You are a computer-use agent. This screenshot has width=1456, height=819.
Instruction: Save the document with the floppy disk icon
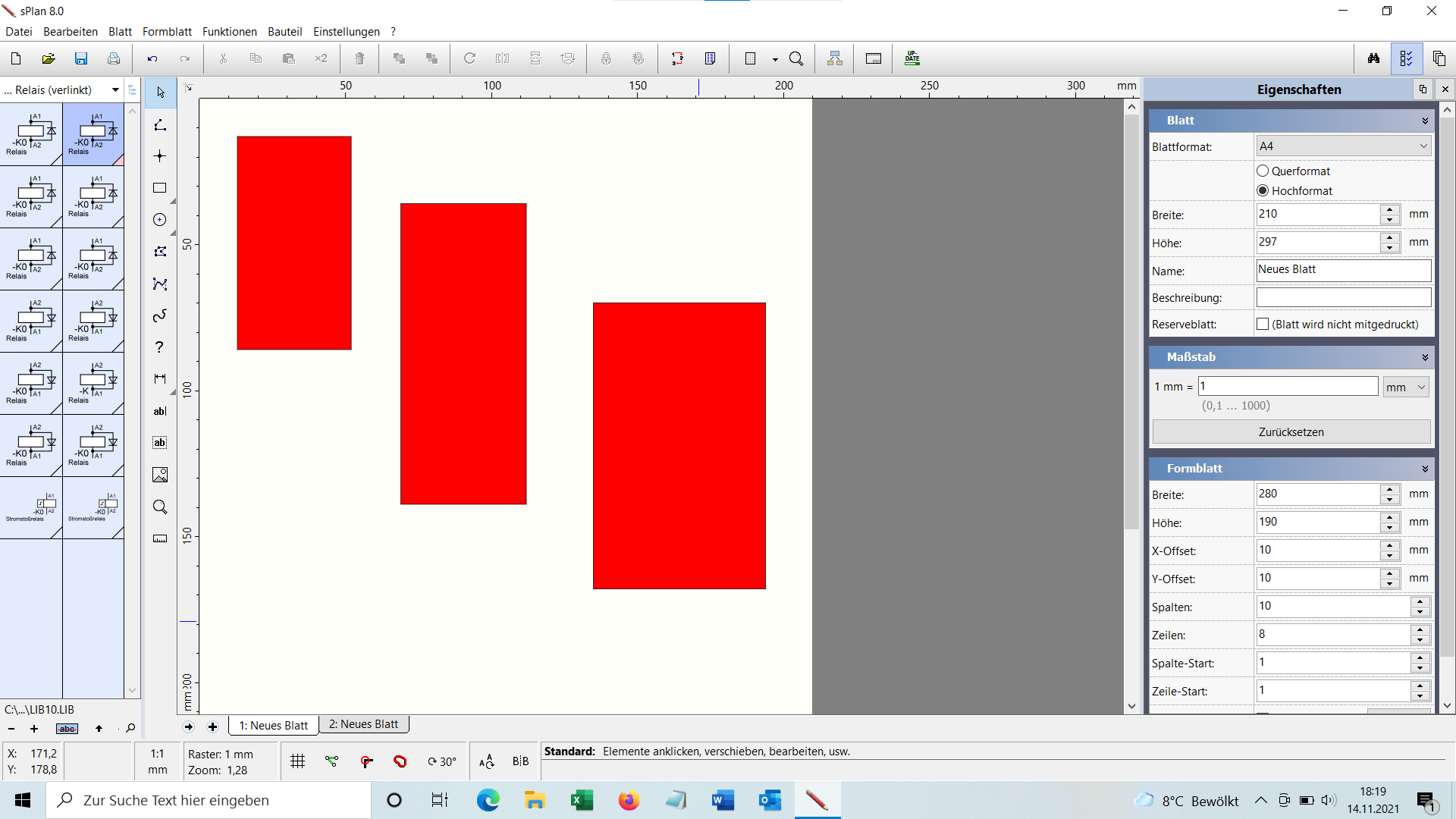[x=81, y=58]
